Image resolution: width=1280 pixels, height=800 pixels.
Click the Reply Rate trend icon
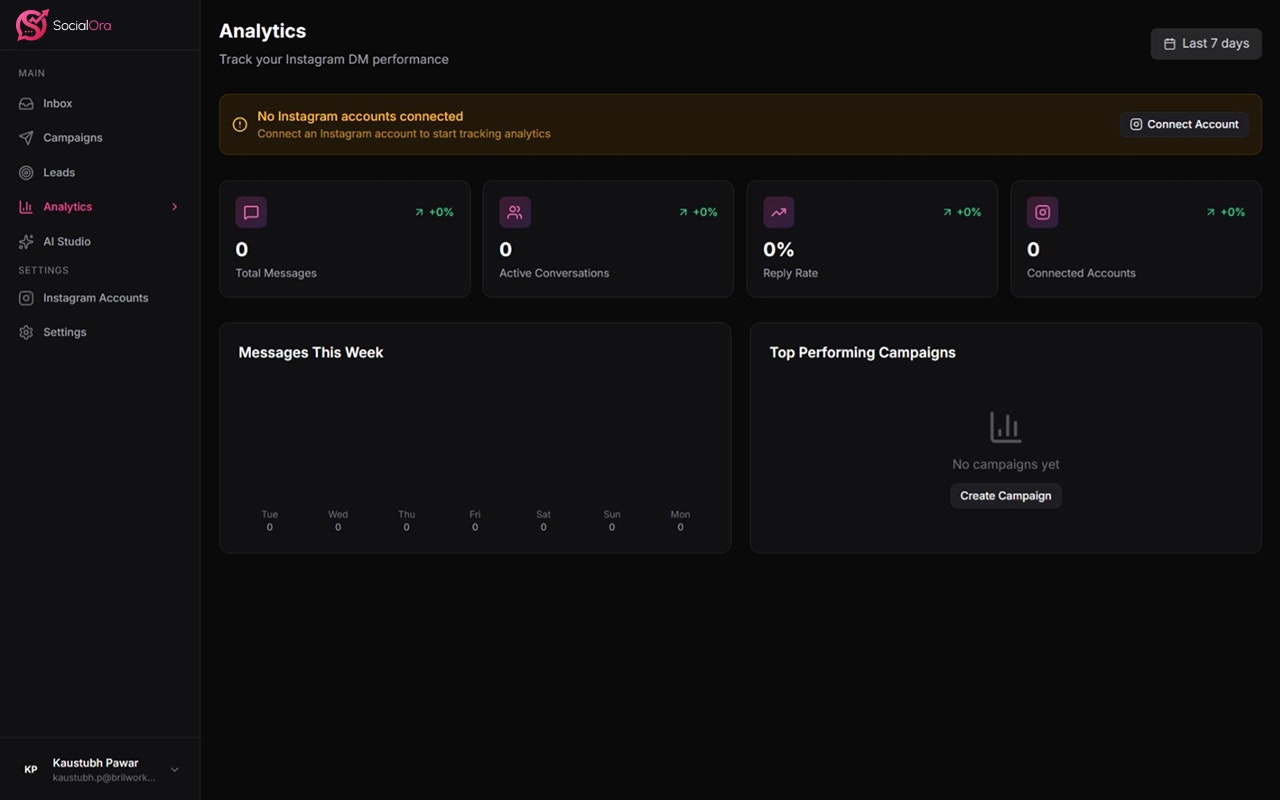(778, 212)
